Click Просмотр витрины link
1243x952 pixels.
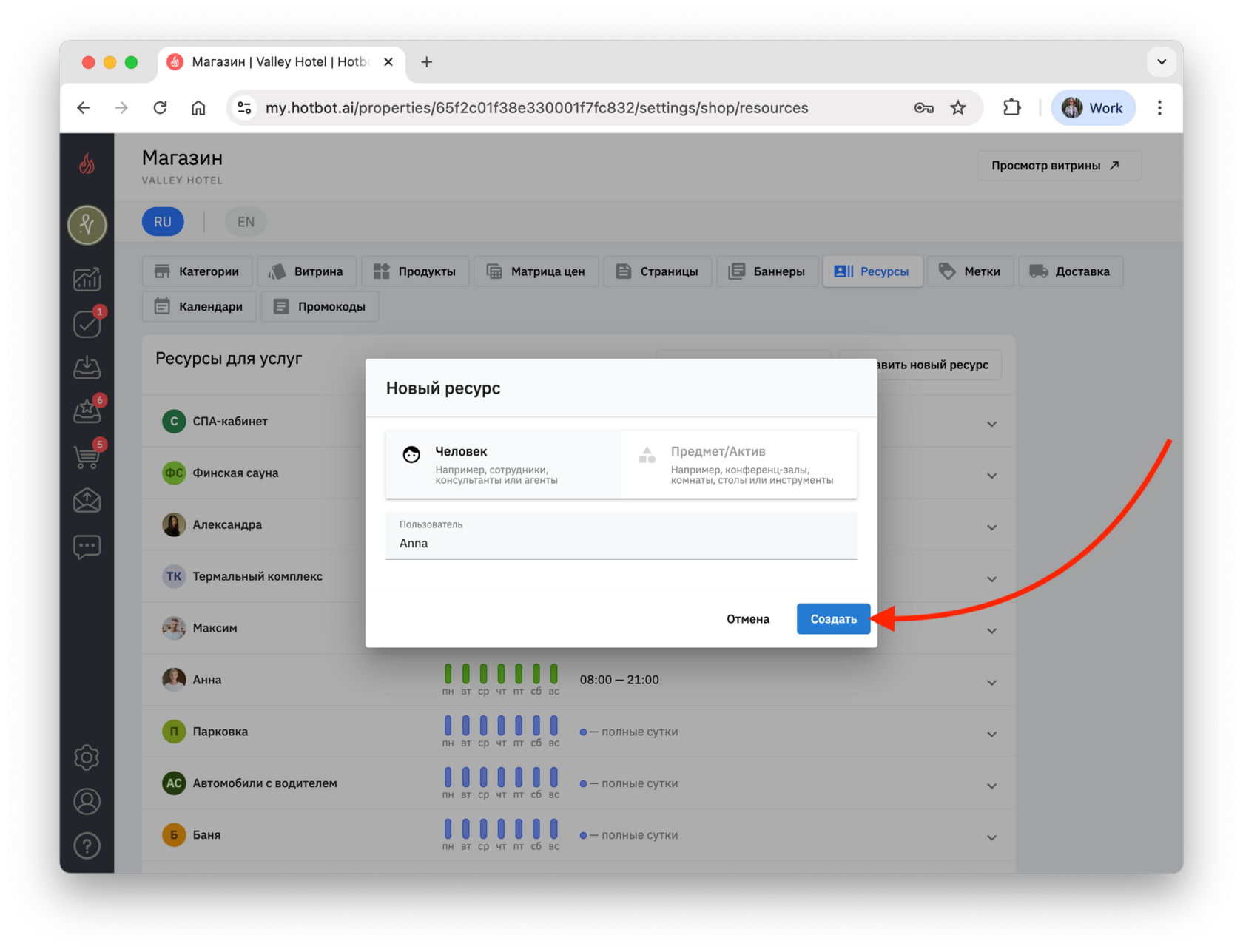(x=1058, y=166)
